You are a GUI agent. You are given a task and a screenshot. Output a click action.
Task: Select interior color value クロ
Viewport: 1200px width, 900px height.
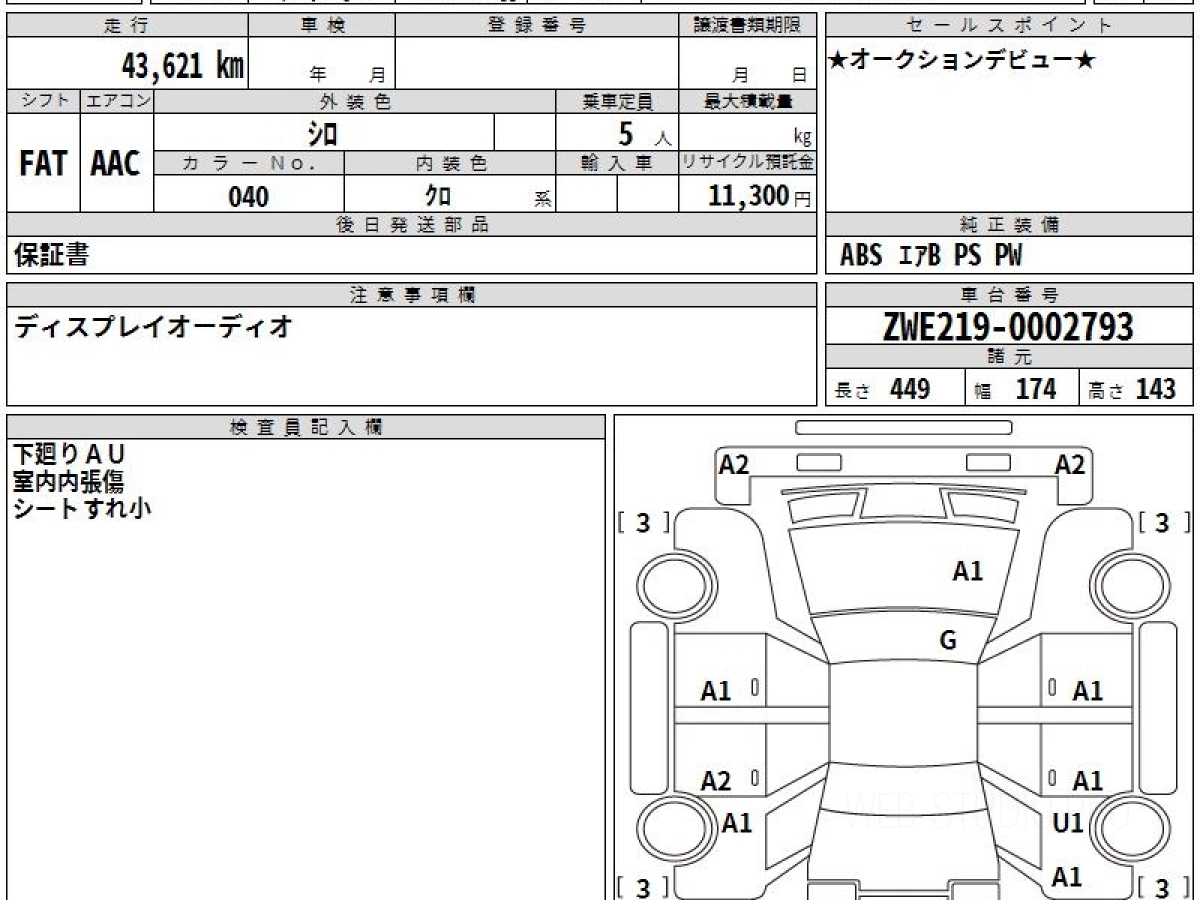[436, 195]
